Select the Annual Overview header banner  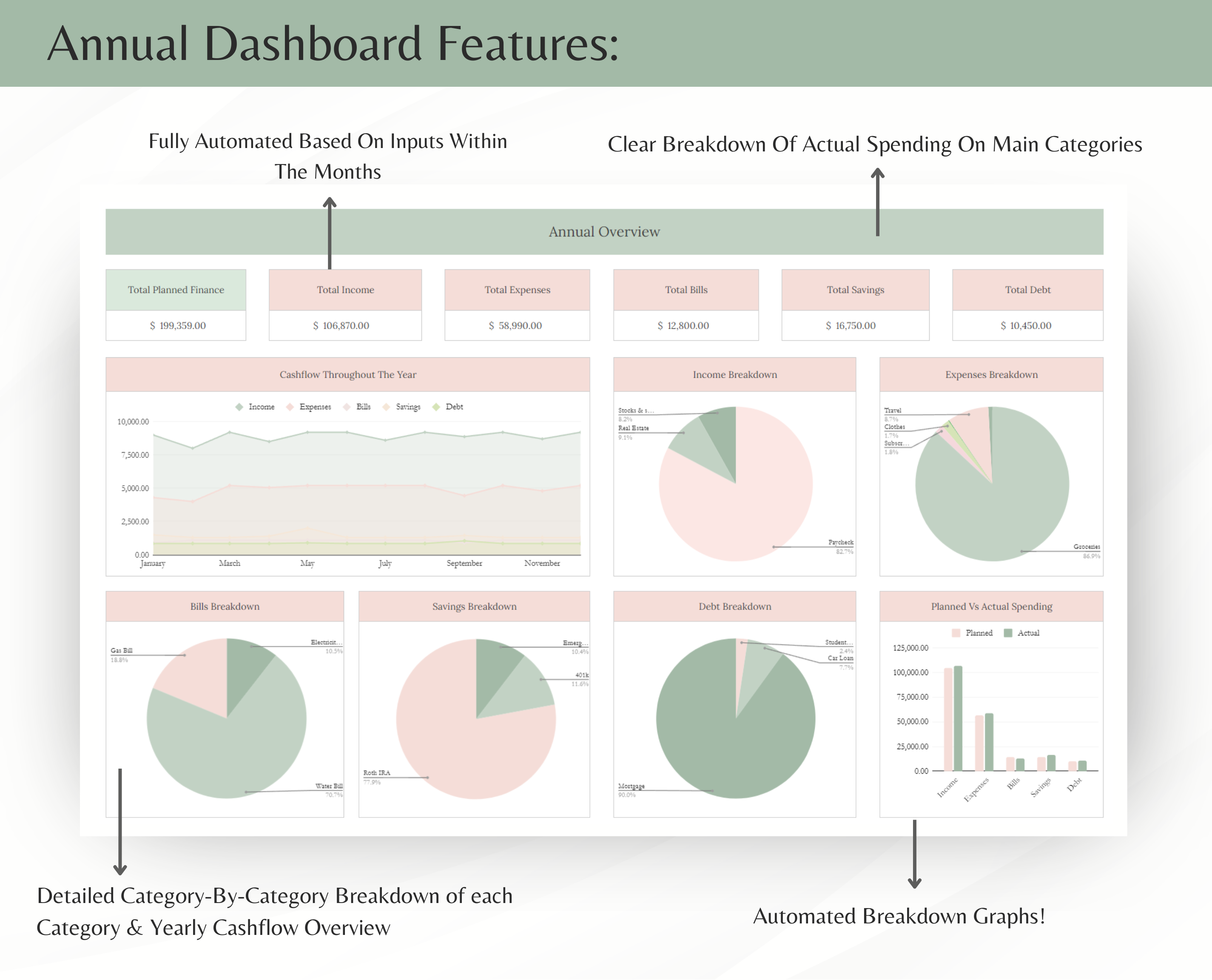604,231
